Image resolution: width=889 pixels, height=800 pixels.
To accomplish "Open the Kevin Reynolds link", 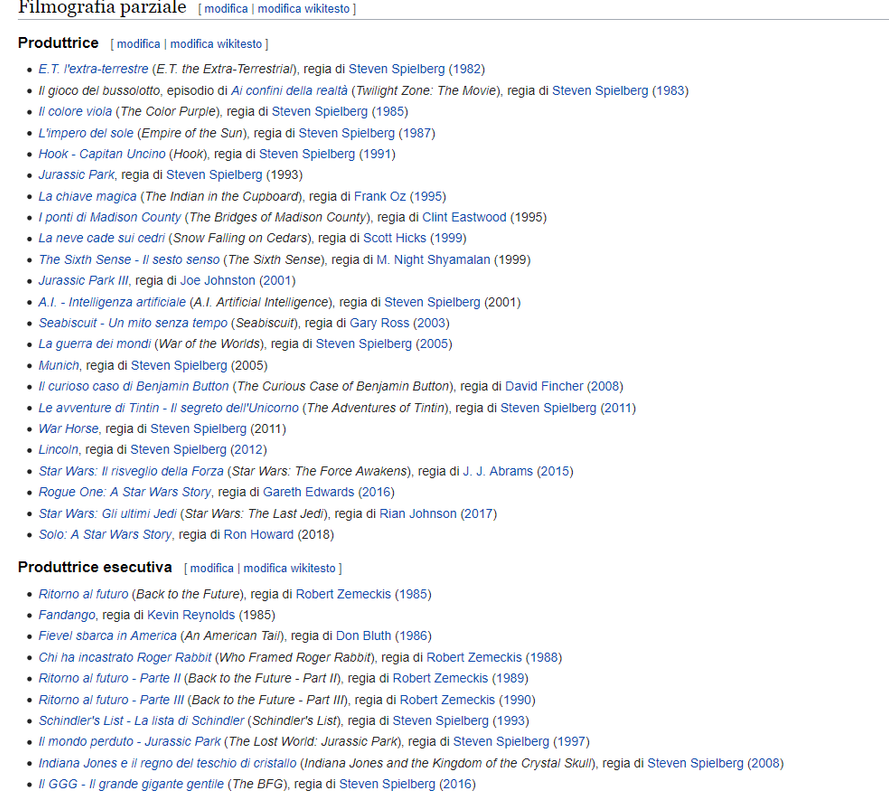I will (191, 616).
